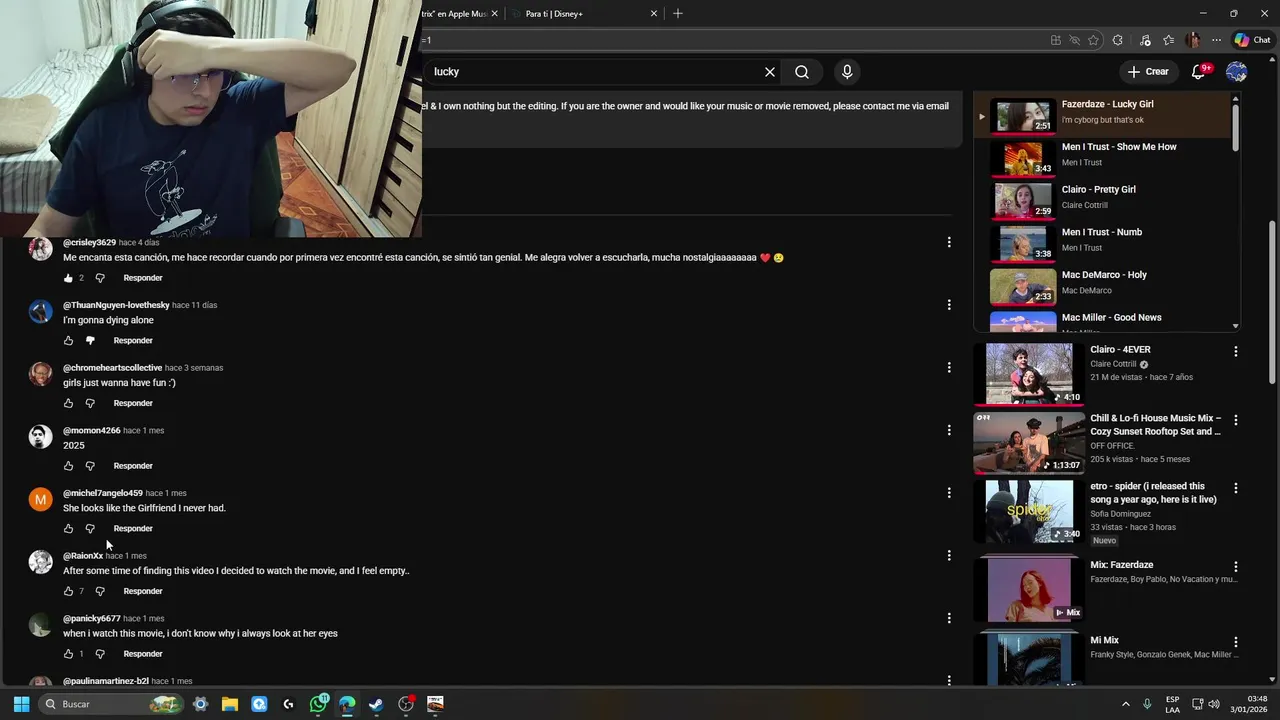
Task: Open more options for etro - spider video
Action: pos(1236,488)
